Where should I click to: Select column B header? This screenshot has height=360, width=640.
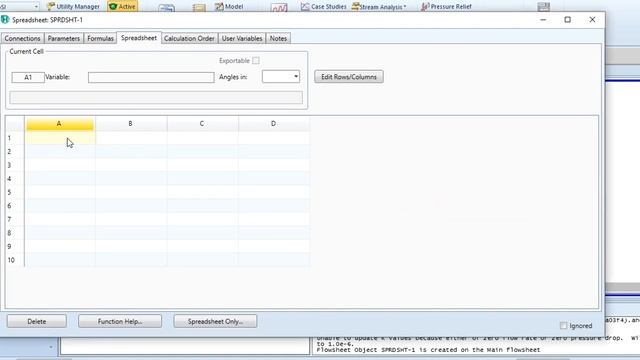click(131, 124)
